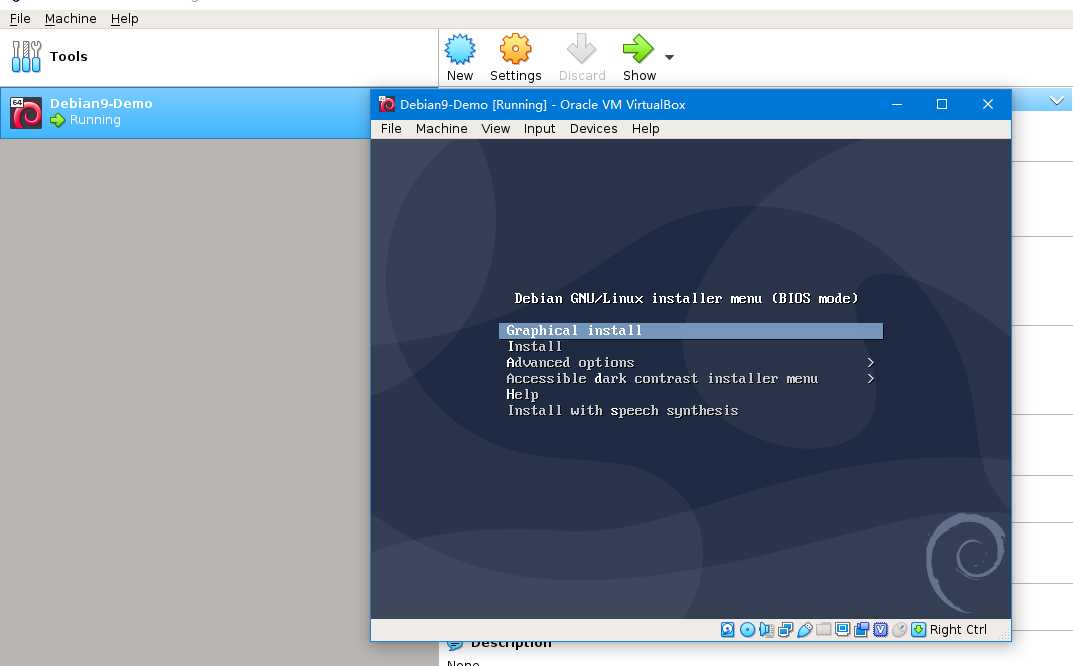
Task: Open the VM window Help menu
Action: 645,129
